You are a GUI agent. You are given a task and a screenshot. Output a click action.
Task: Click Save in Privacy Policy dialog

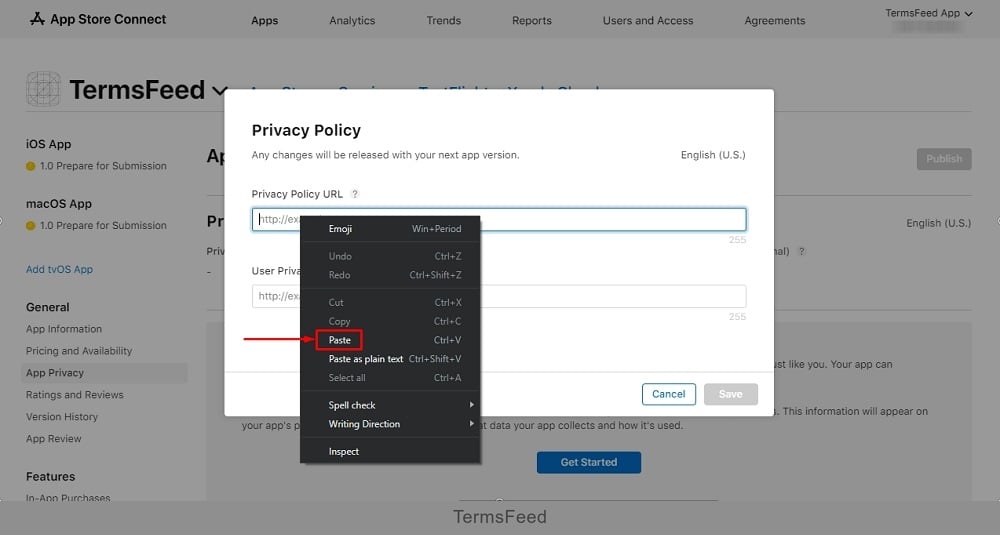(x=731, y=394)
